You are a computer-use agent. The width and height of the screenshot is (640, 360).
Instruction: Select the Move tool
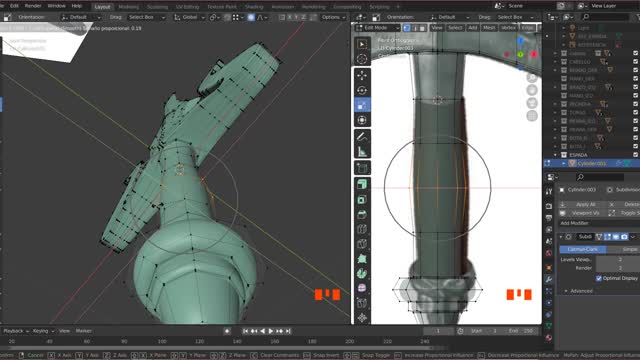point(362,75)
